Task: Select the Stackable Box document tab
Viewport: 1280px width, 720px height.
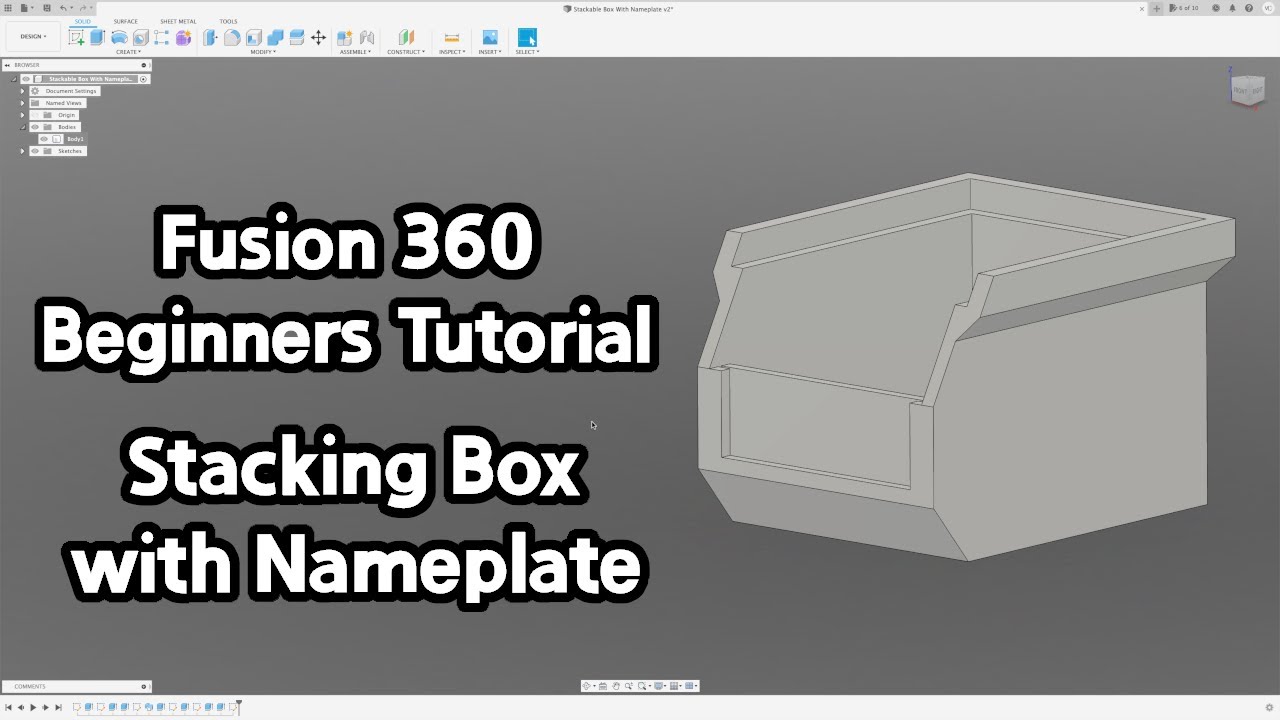Action: pos(618,8)
